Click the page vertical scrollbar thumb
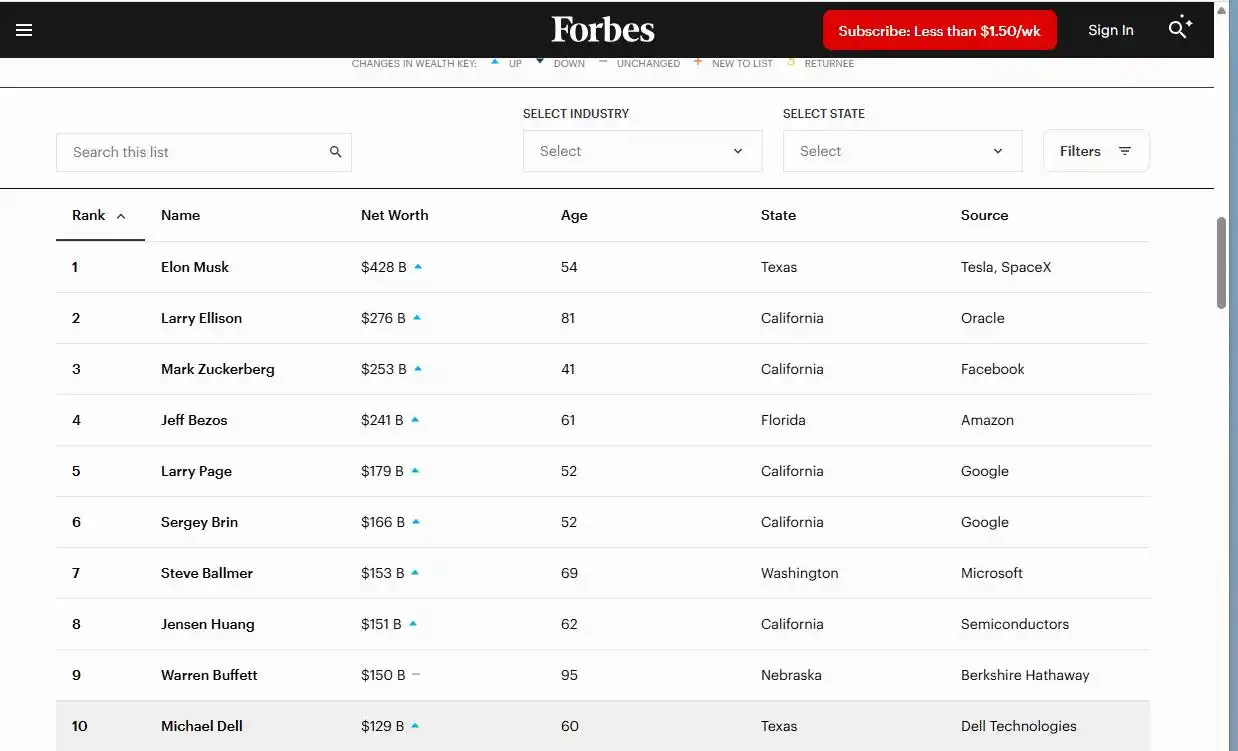The width and height of the screenshot is (1238, 751). pos(1221,262)
